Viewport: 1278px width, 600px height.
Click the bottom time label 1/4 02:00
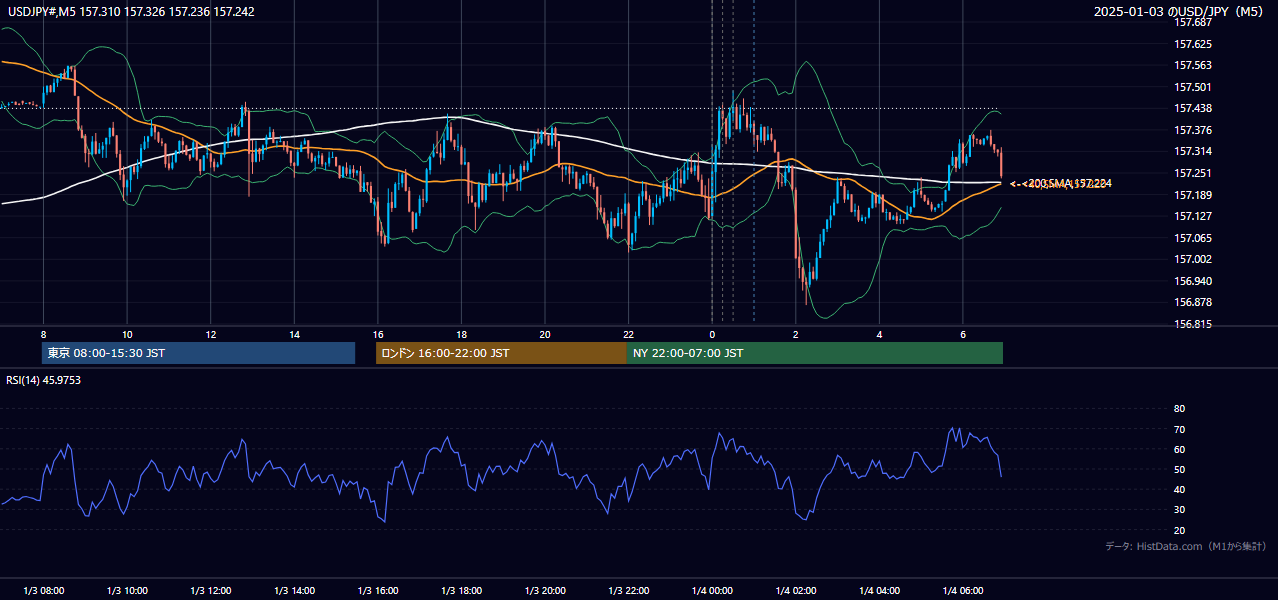tap(796, 591)
